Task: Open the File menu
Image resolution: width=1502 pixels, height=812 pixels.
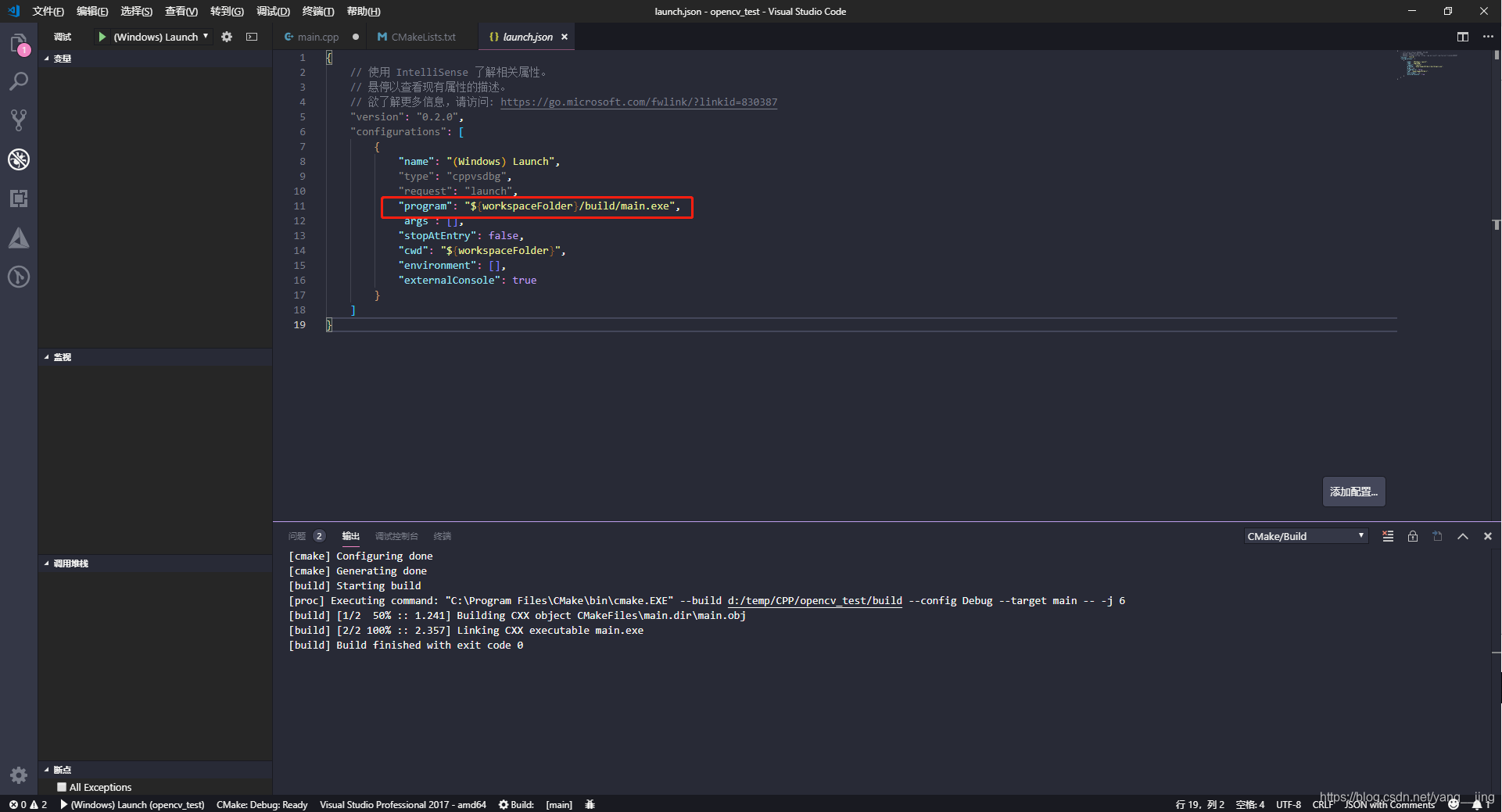Action: click(x=48, y=11)
